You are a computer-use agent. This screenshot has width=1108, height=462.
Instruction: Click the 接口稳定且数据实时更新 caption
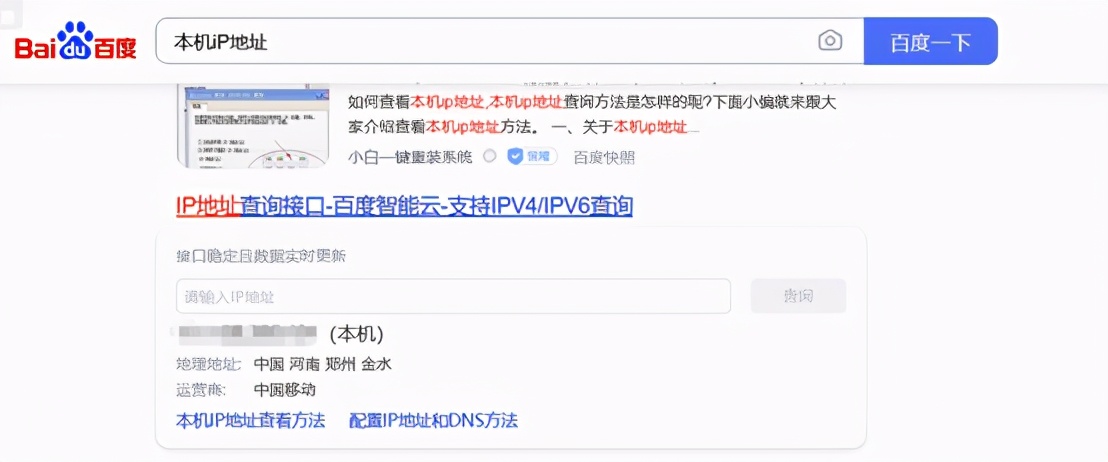(x=261, y=256)
